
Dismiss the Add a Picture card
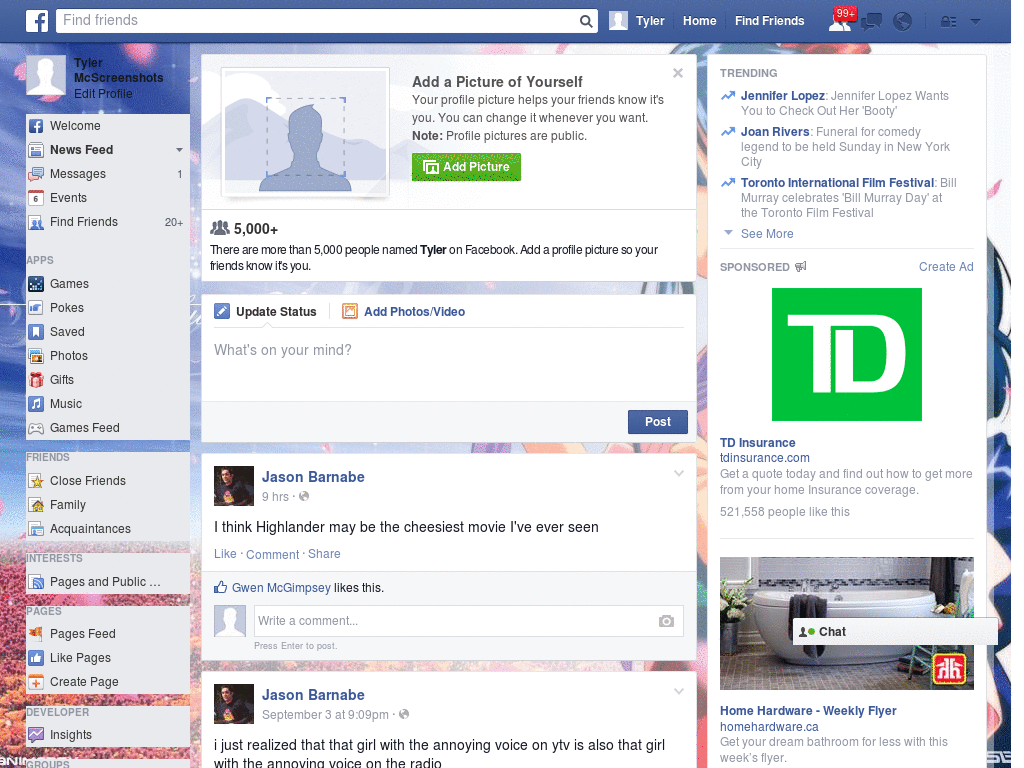tap(678, 73)
